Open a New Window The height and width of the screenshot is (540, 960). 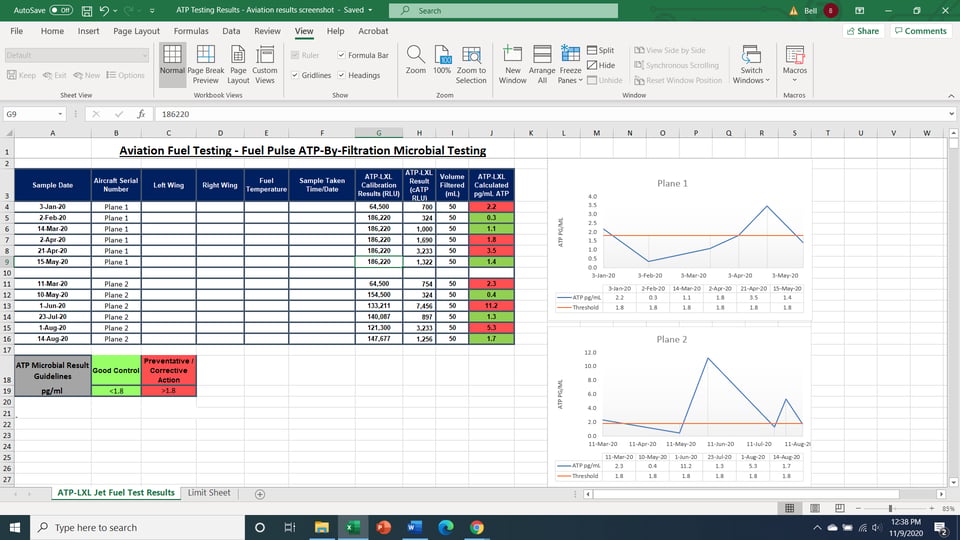click(x=512, y=64)
